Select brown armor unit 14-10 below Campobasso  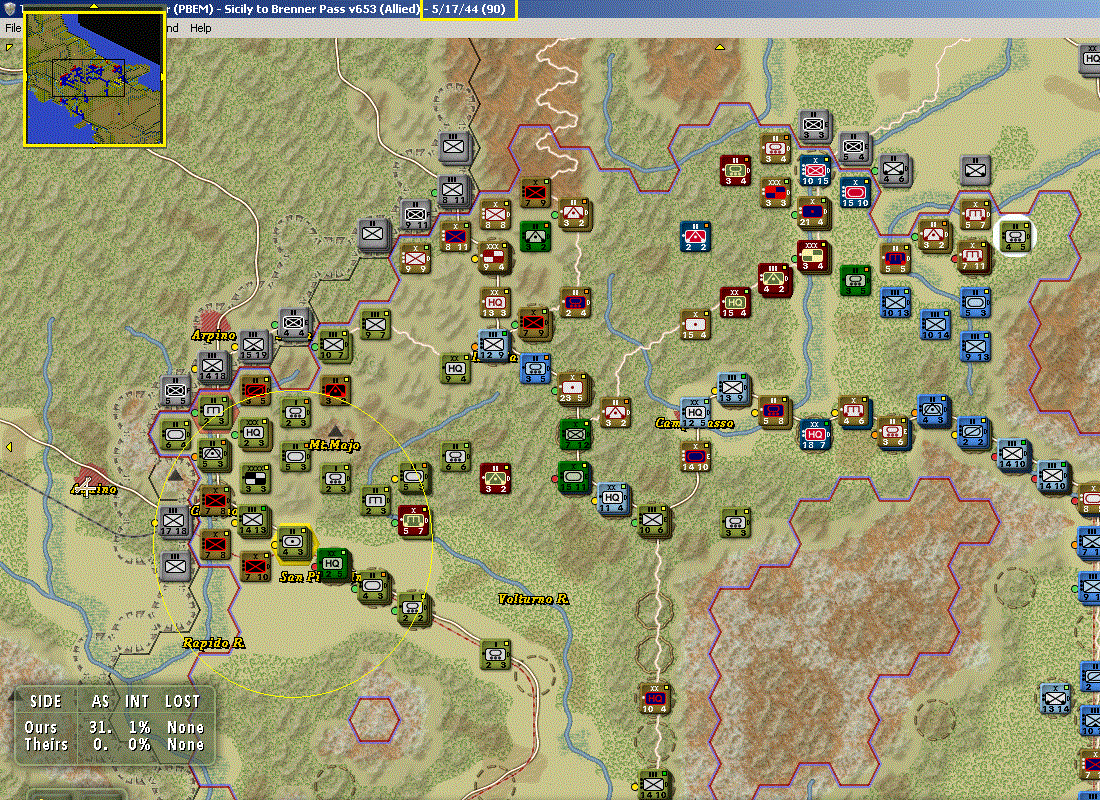click(x=695, y=457)
